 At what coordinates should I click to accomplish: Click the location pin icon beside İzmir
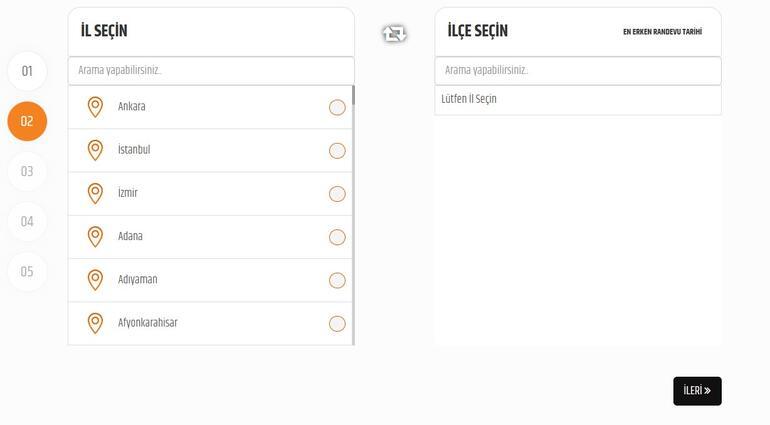click(x=95, y=193)
